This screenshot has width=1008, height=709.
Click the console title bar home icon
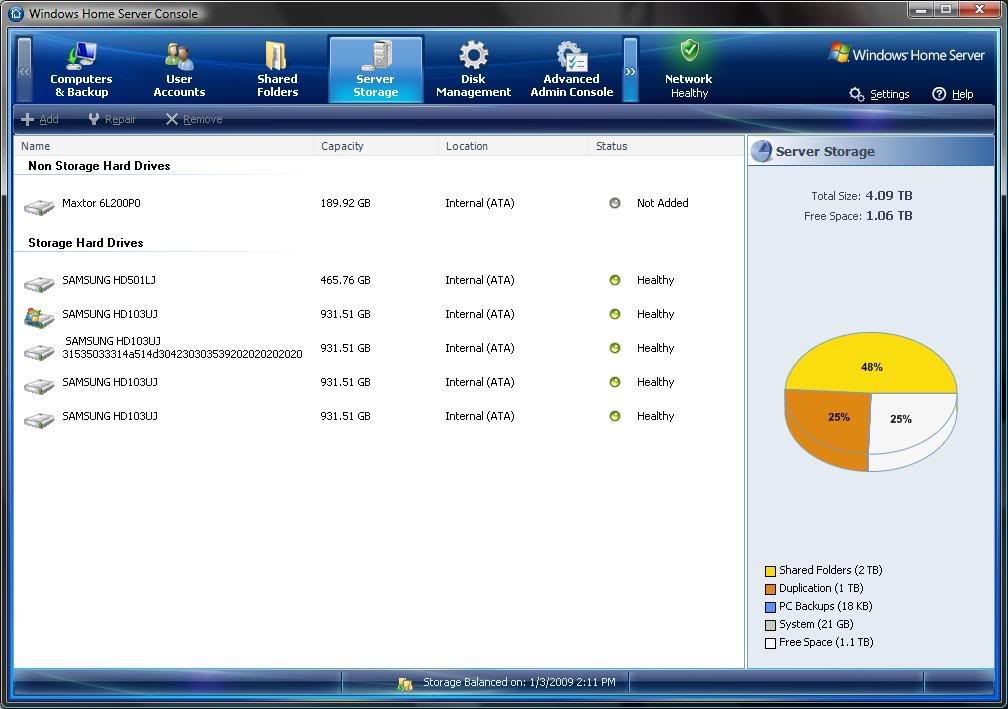coord(15,13)
